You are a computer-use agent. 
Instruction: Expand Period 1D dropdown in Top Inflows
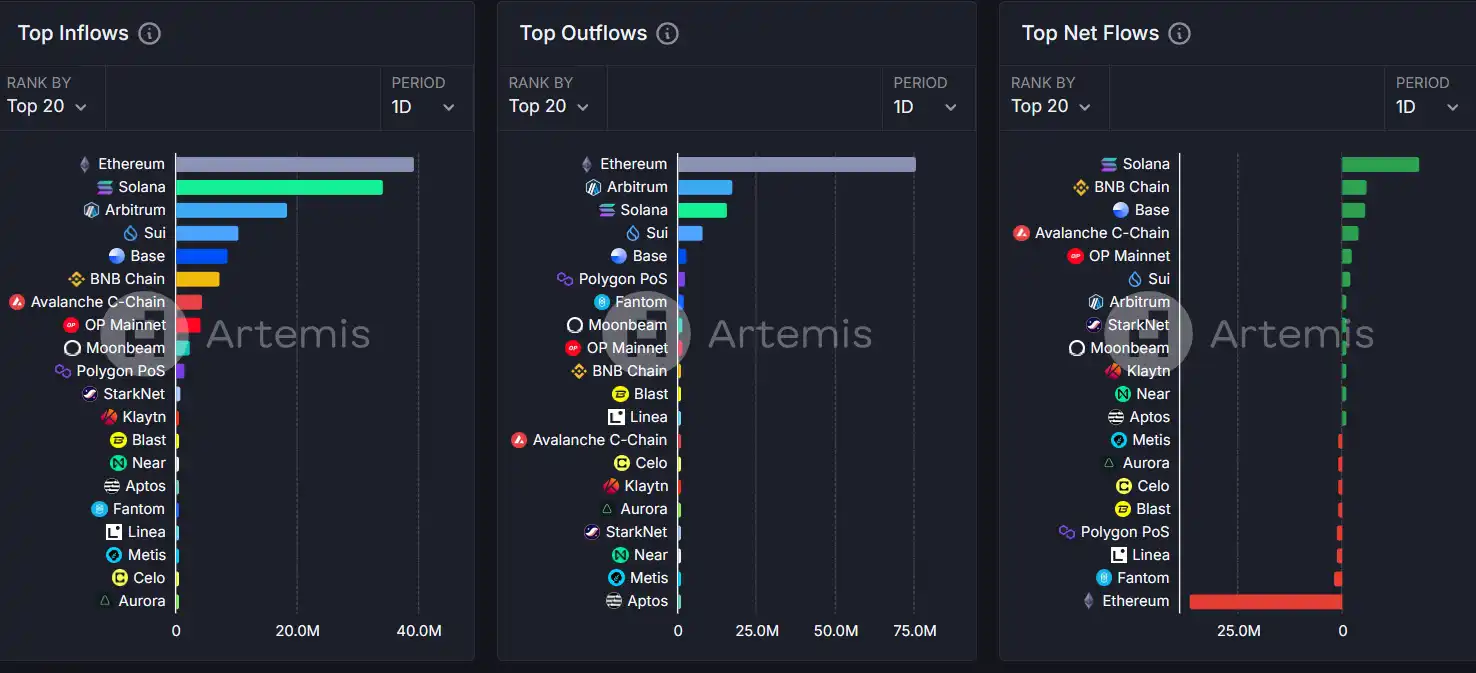(x=424, y=106)
